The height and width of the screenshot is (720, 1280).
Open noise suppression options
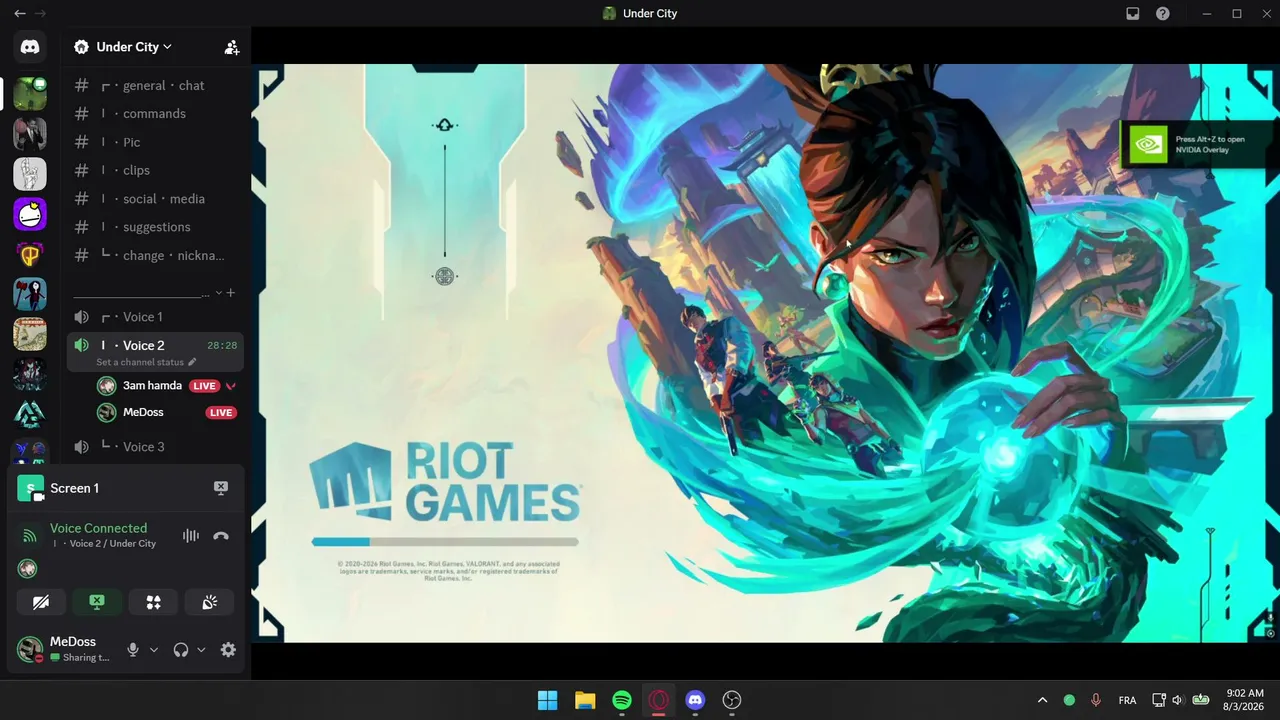(x=191, y=536)
